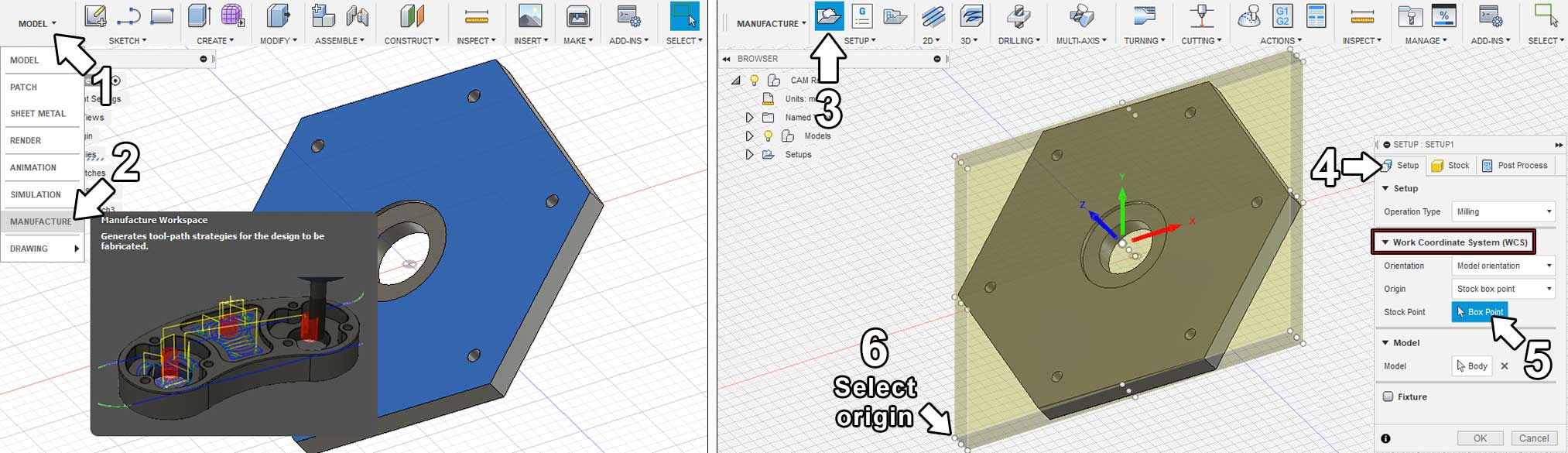This screenshot has height=453, width=1568.
Task: Click the New Component icon in Assemble
Action: click(323, 15)
